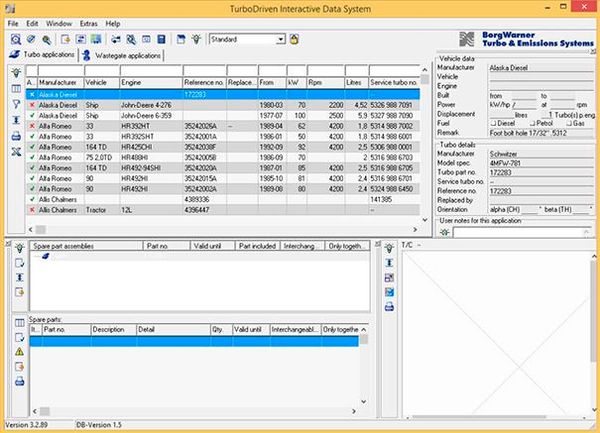The image size is (600, 433).
Task: Click the page export arrow toolbar icon
Action: 65,39
